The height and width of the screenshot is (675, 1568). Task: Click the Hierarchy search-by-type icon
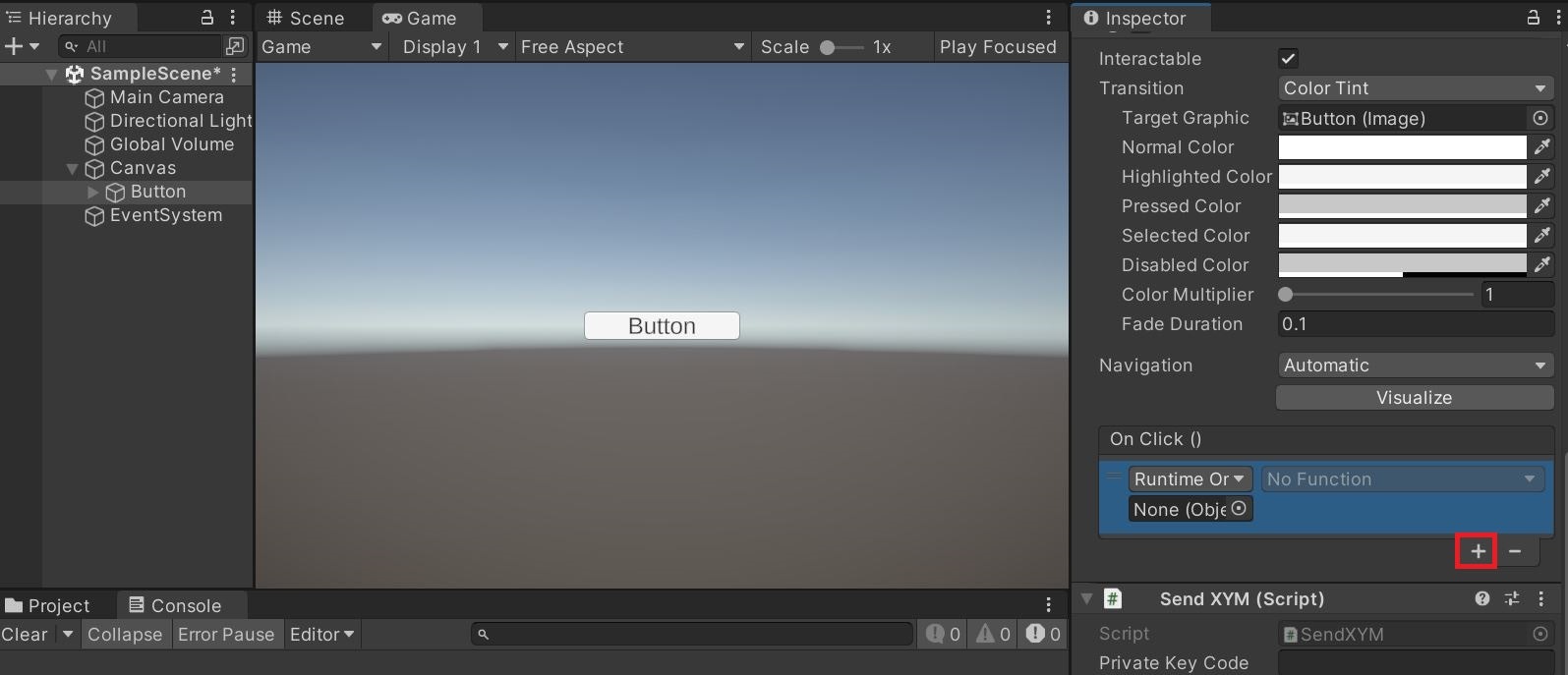click(x=235, y=46)
